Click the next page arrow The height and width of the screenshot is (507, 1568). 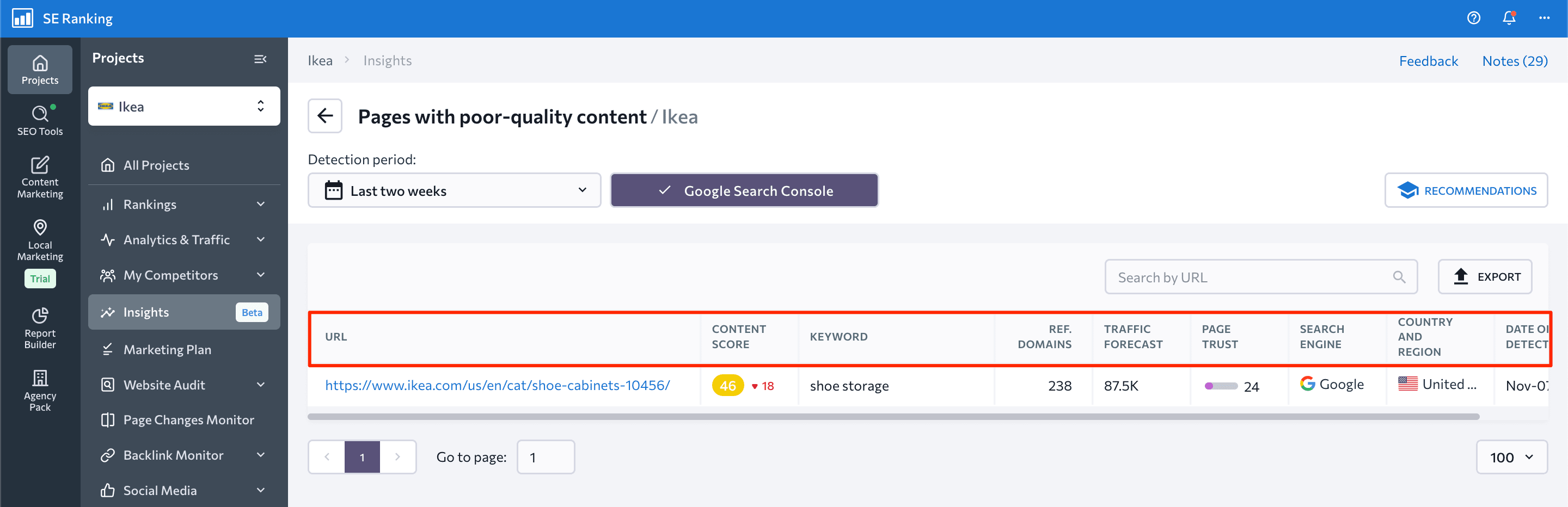(x=397, y=457)
